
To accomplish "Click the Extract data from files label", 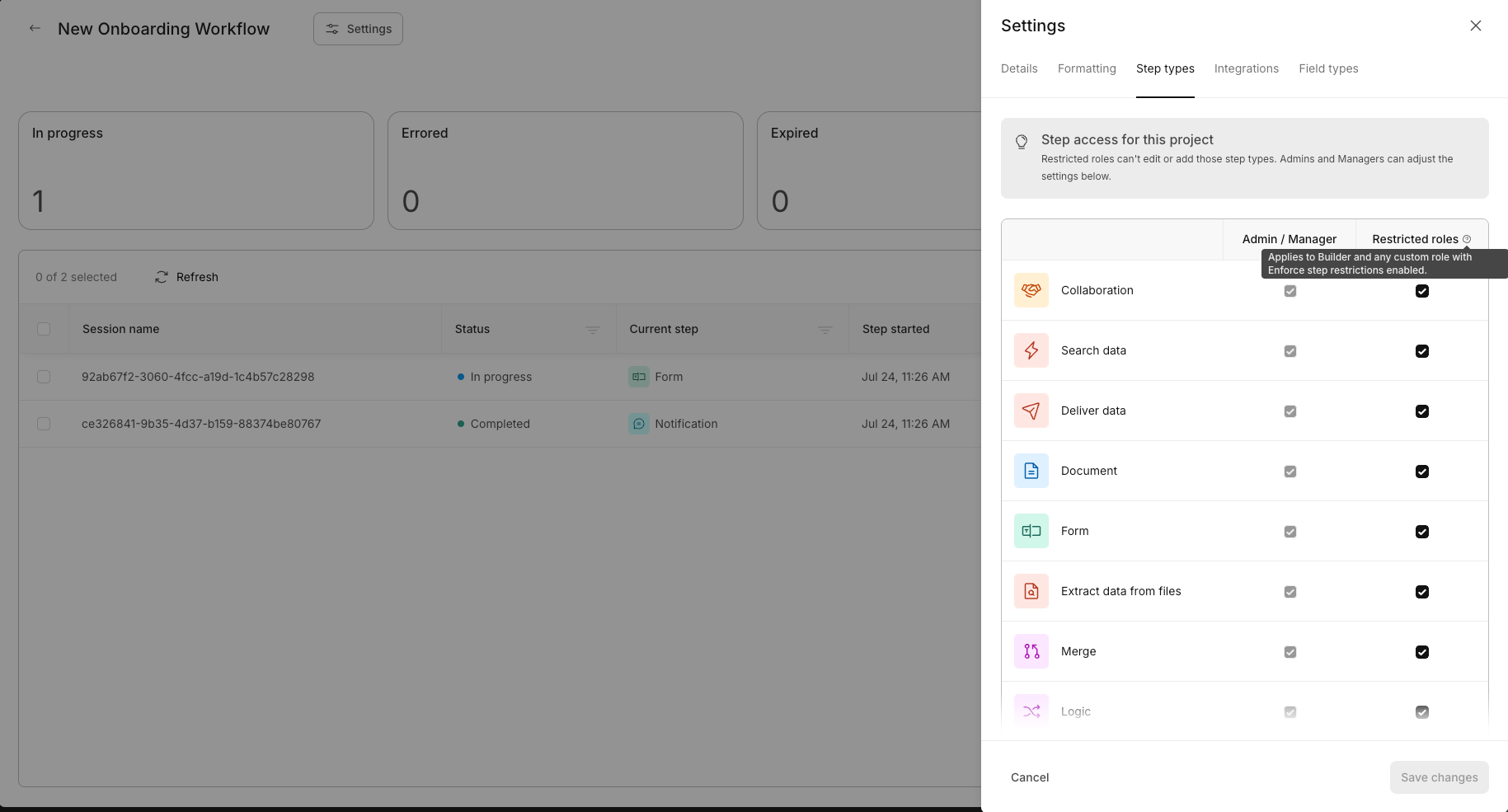I will click(x=1121, y=591).
